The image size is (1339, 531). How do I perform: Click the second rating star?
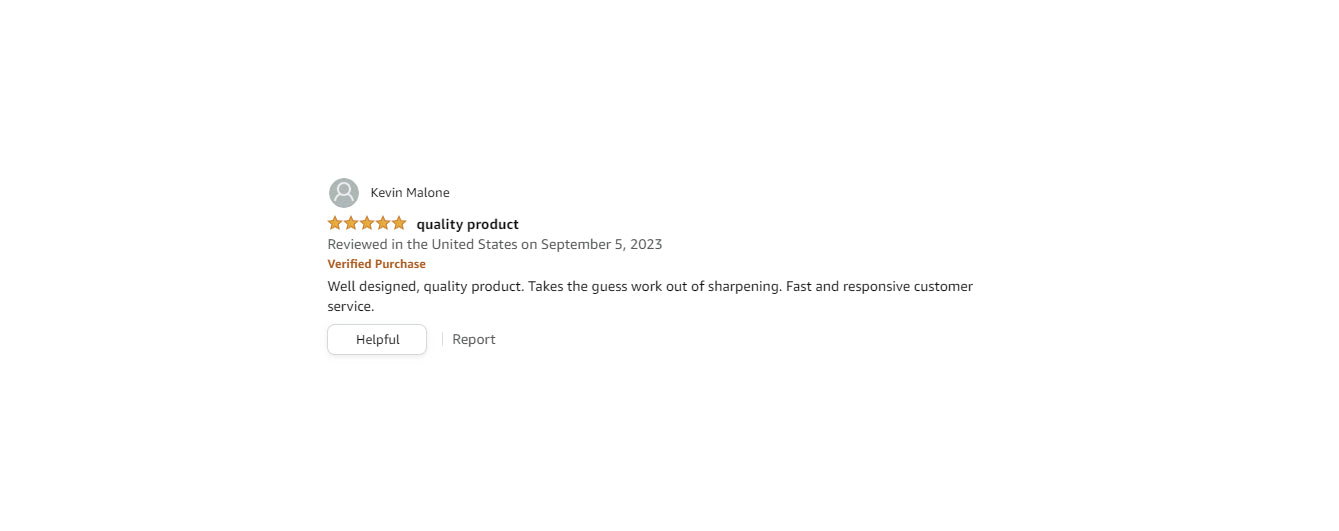click(351, 223)
